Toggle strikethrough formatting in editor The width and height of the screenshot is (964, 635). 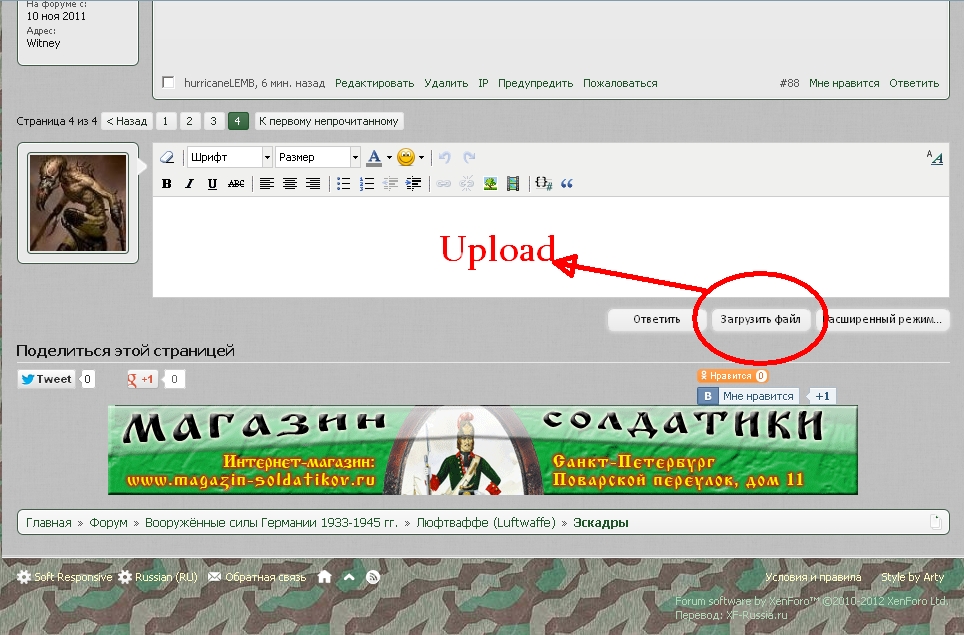(236, 183)
